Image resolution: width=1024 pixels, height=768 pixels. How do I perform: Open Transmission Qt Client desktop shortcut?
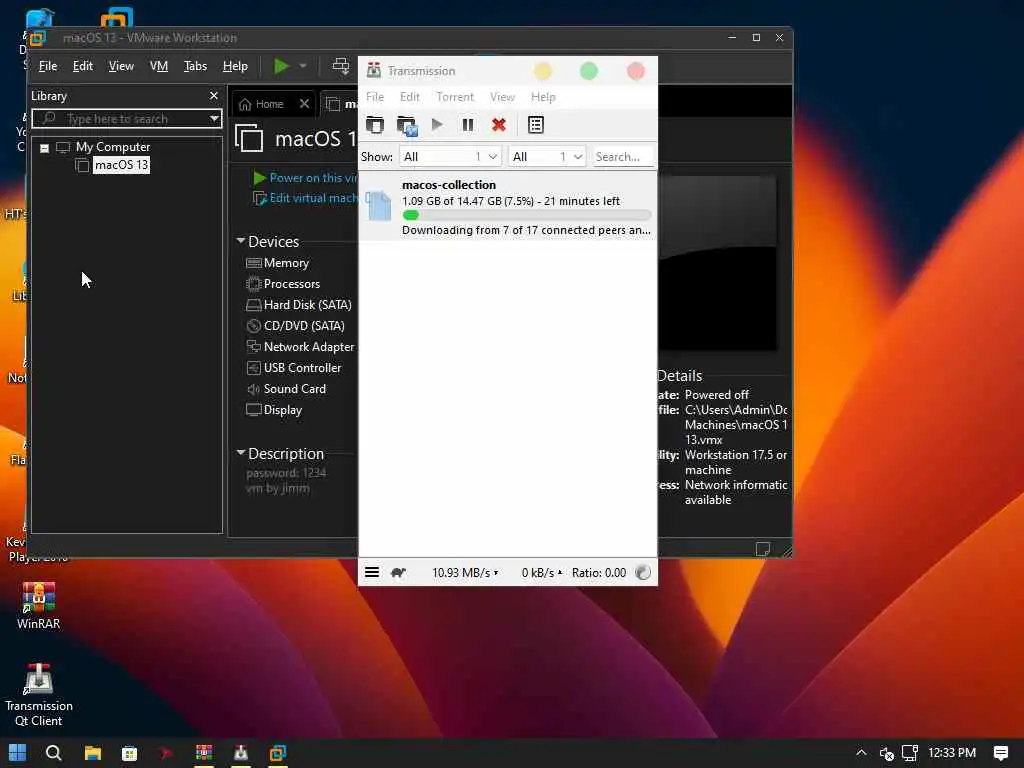pyautogui.click(x=39, y=695)
